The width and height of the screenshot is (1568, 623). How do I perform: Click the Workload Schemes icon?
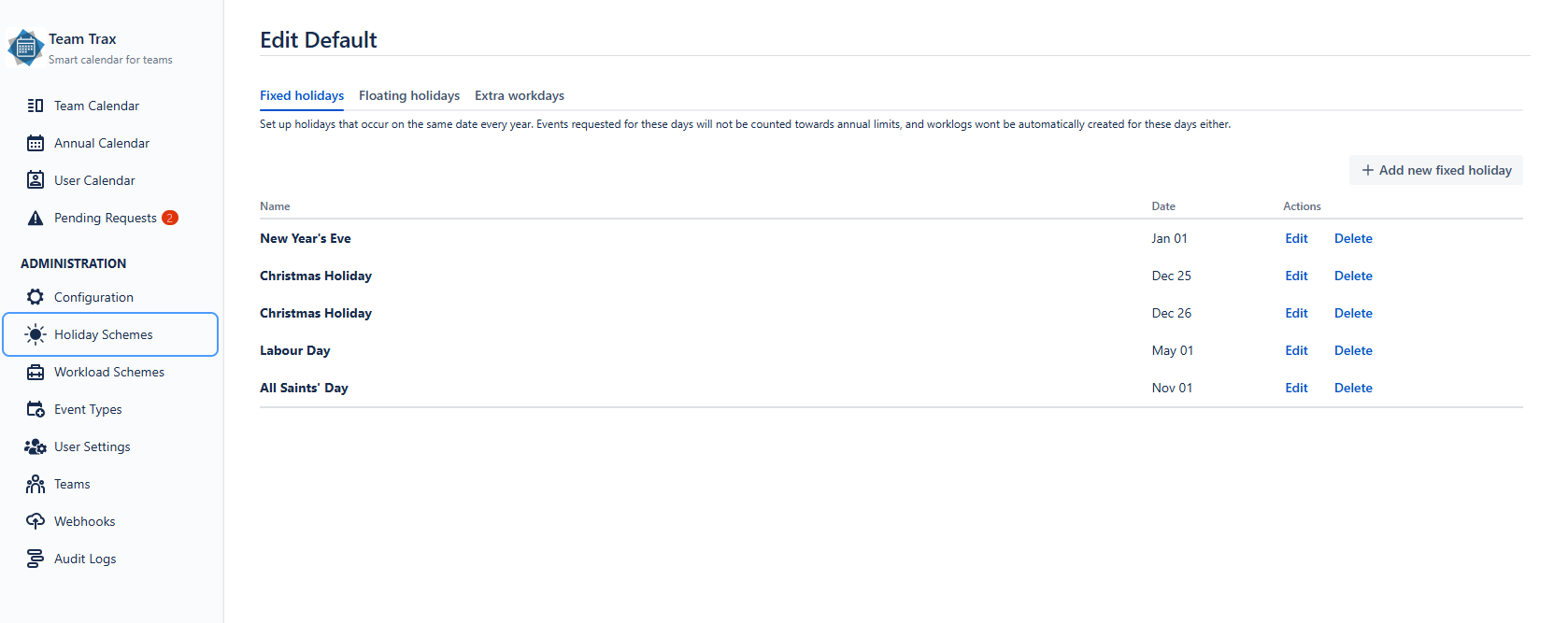(36, 372)
